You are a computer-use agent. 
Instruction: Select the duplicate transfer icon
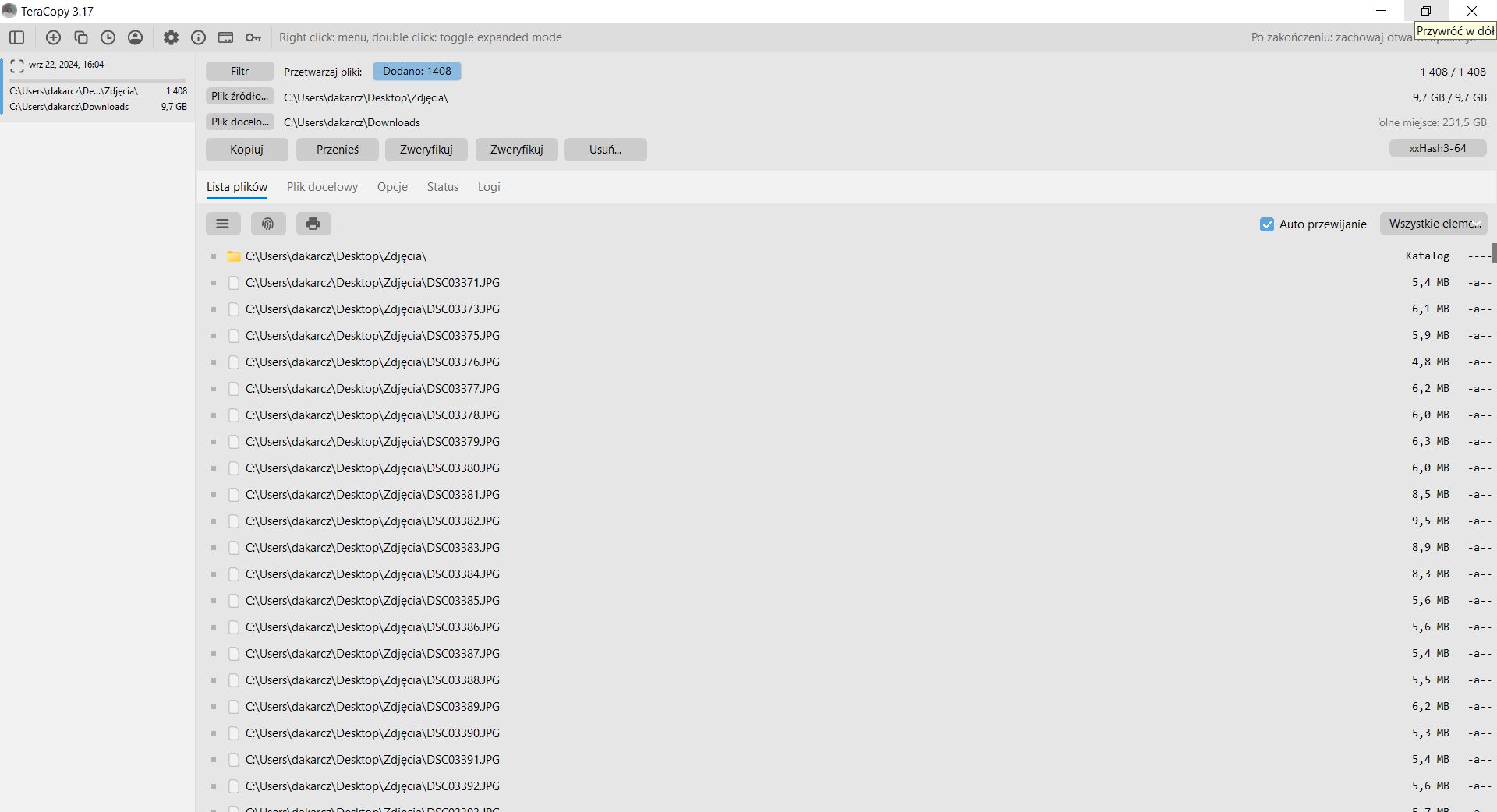coord(80,37)
